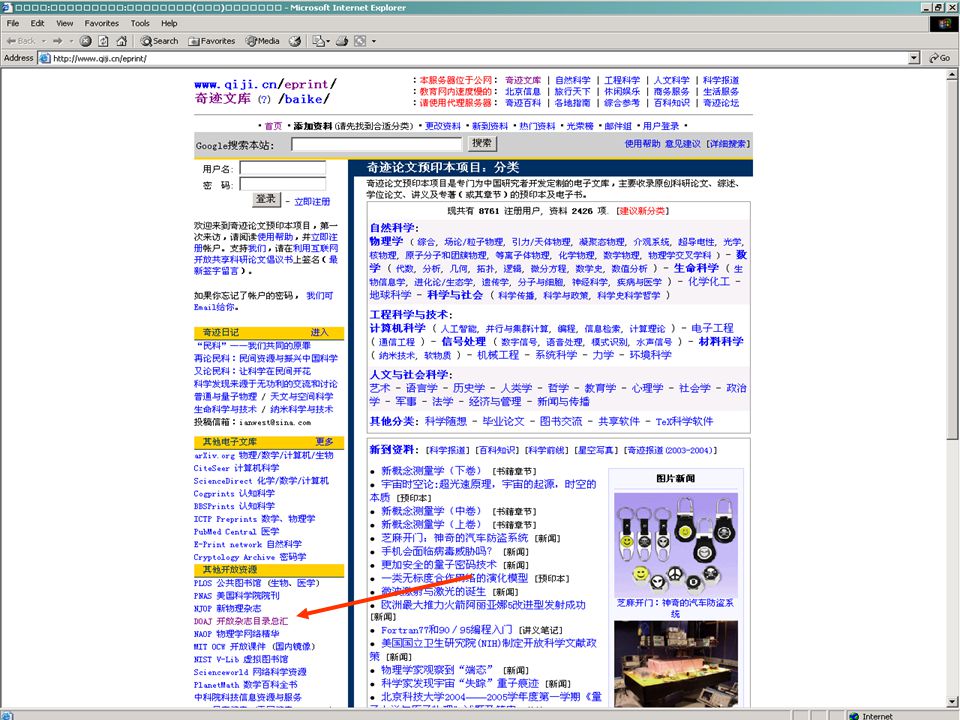Open the Favorites pane toolbar button
Image resolution: width=960 pixels, height=720 pixels.
[x=211, y=41]
